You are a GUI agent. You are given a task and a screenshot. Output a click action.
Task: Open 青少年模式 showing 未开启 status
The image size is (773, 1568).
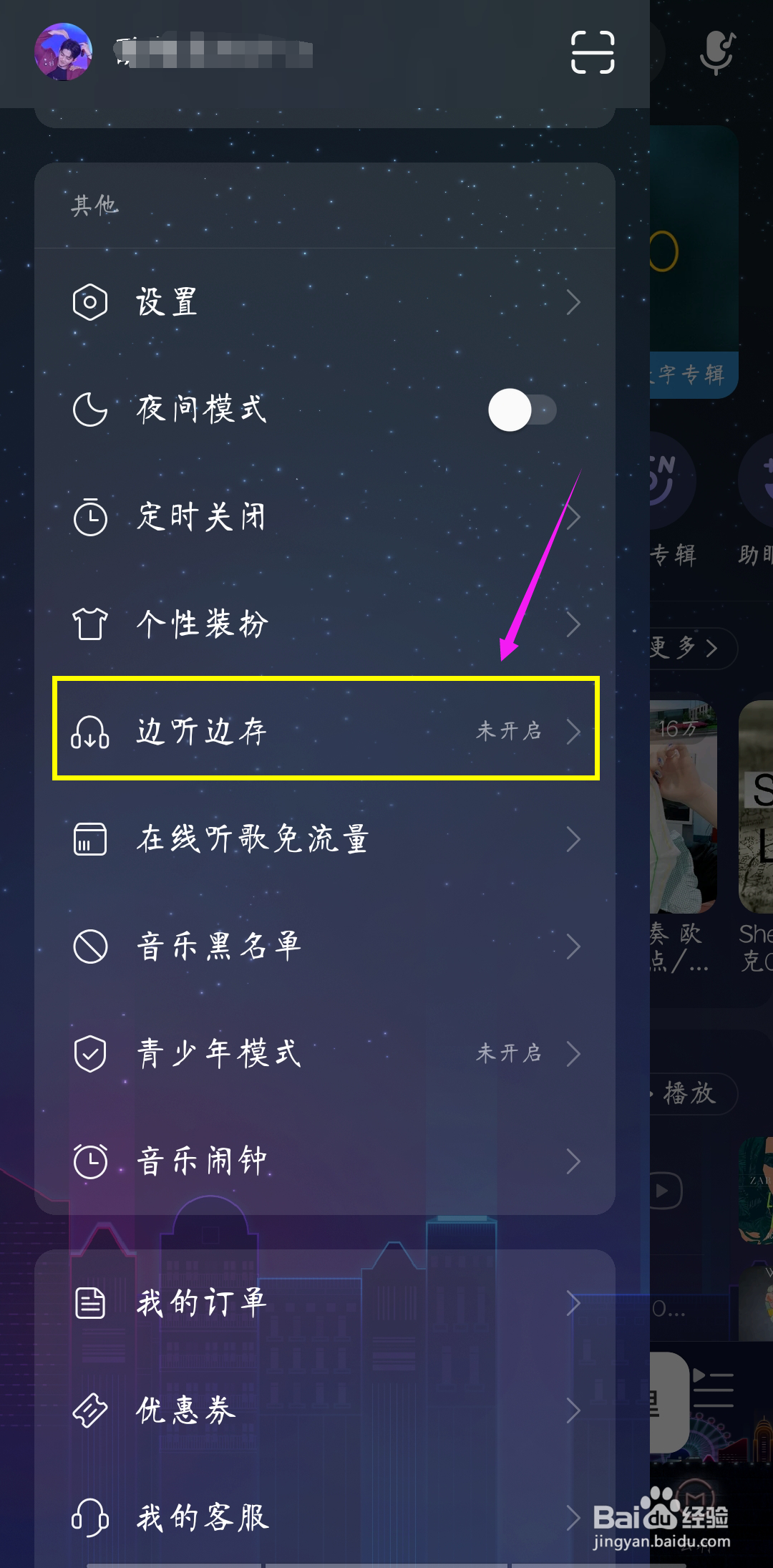click(x=325, y=1054)
